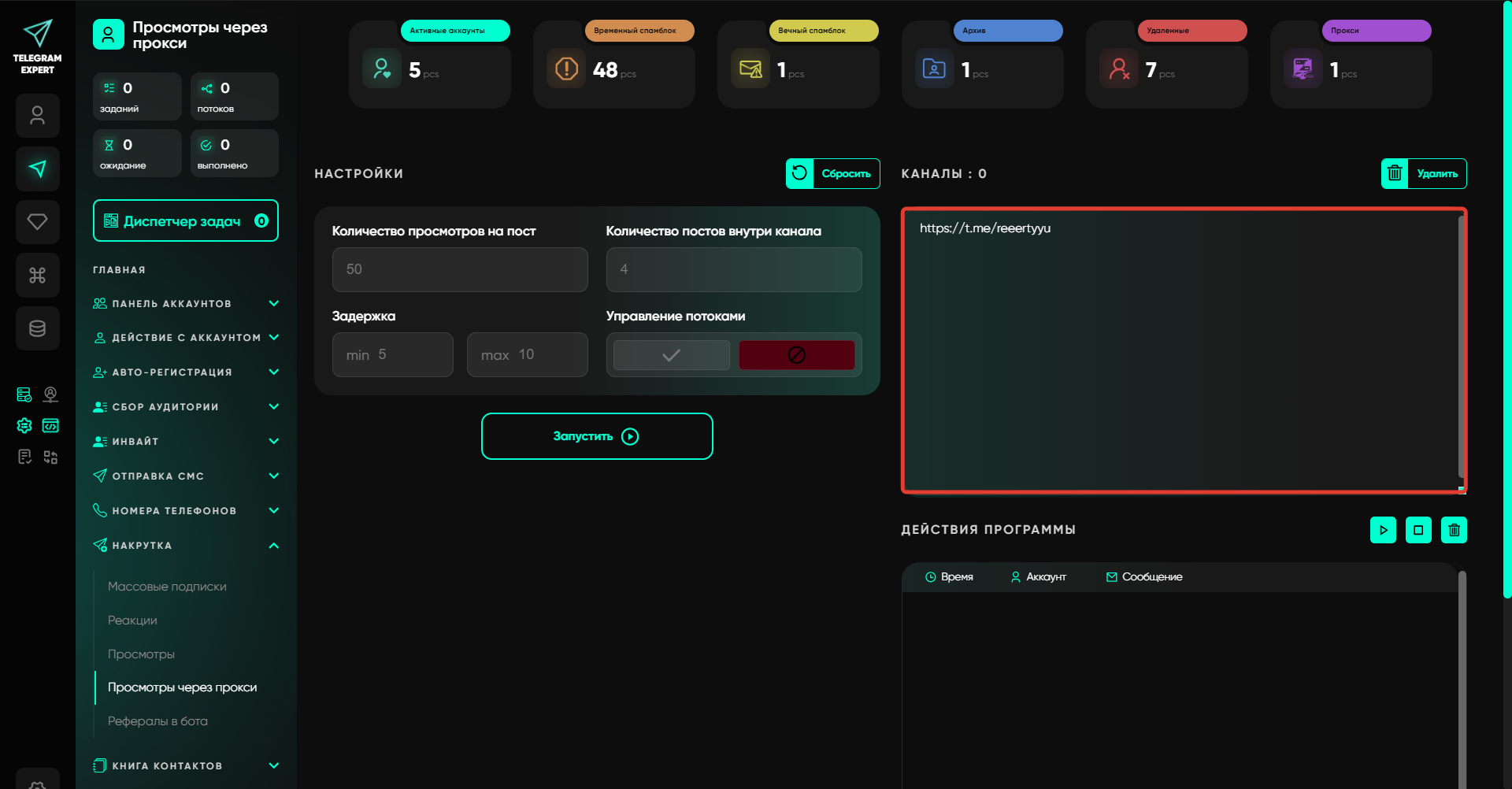
Task: Open the Диспетчер задач task manager
Action: [186, 221]
